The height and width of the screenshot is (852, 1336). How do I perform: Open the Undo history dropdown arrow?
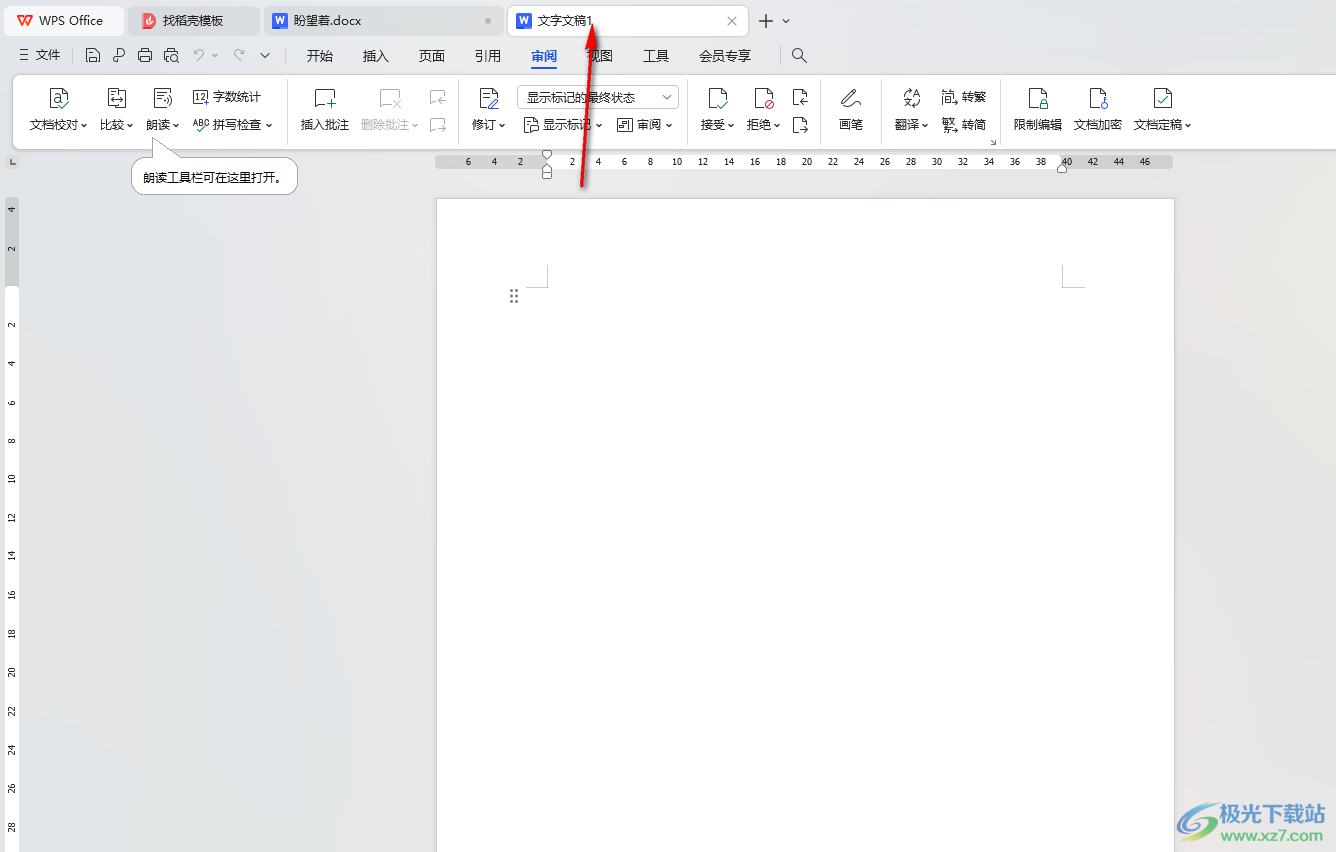click(x=214, y=56)
